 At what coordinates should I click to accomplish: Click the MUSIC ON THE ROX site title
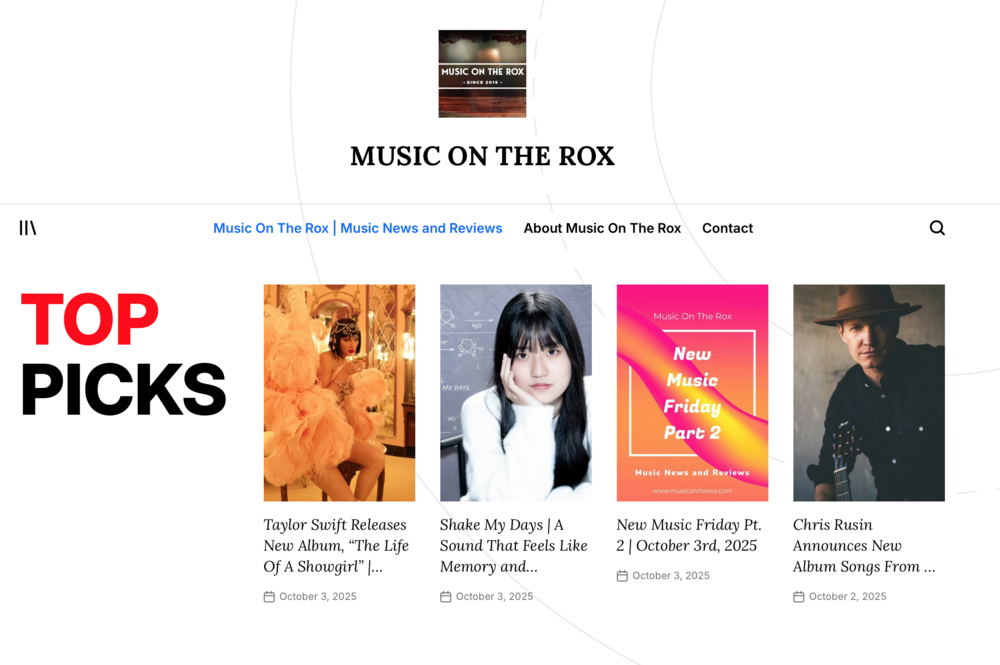tap(482, 156)
